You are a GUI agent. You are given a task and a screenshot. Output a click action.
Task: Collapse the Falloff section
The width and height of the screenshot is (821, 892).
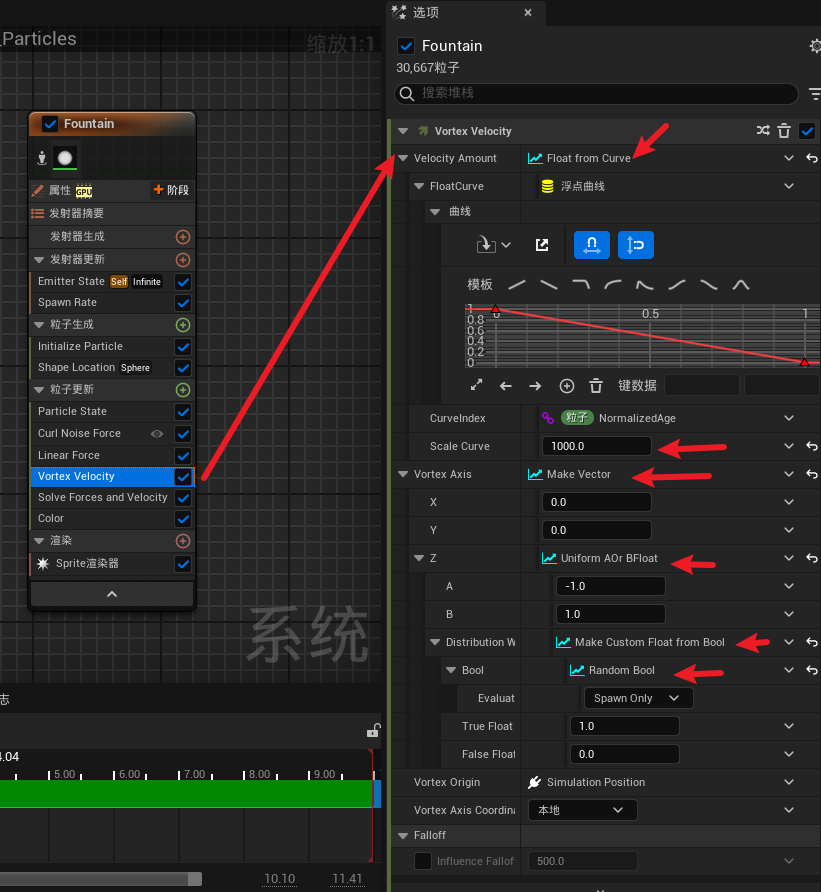pos(403,835)
